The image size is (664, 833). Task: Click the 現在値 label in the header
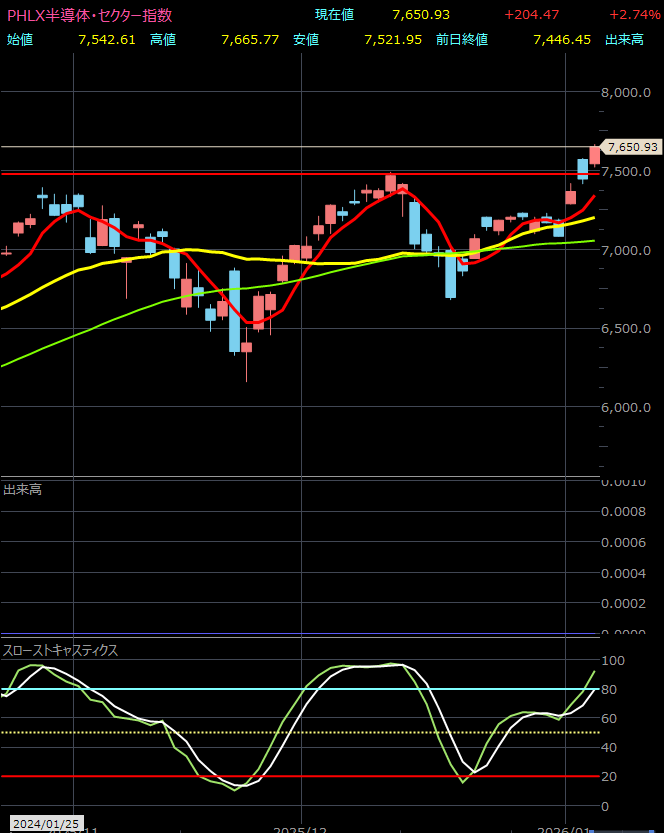(x=335, y=16)
